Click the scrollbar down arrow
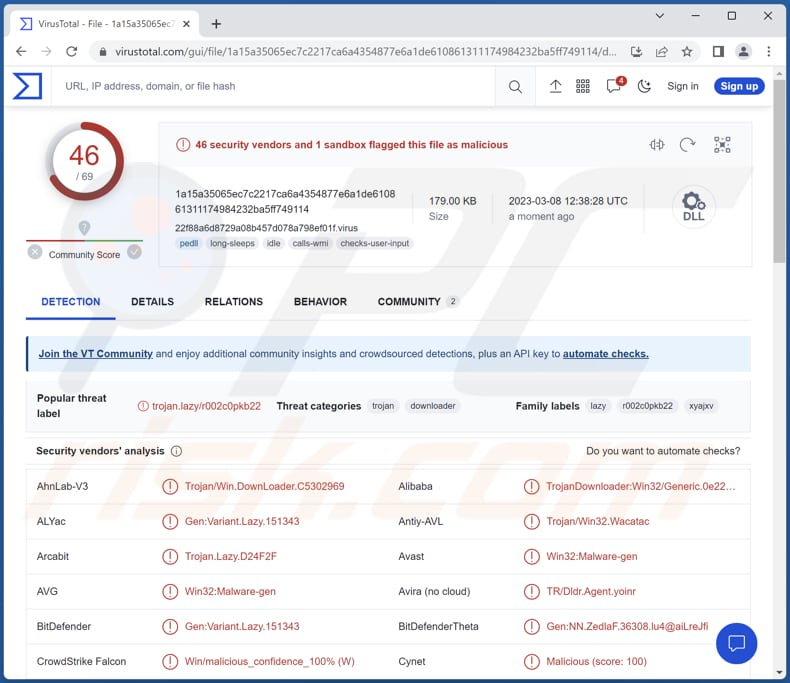Image resolution: width=790 pixels, height=683 pixels. point(779,672)
